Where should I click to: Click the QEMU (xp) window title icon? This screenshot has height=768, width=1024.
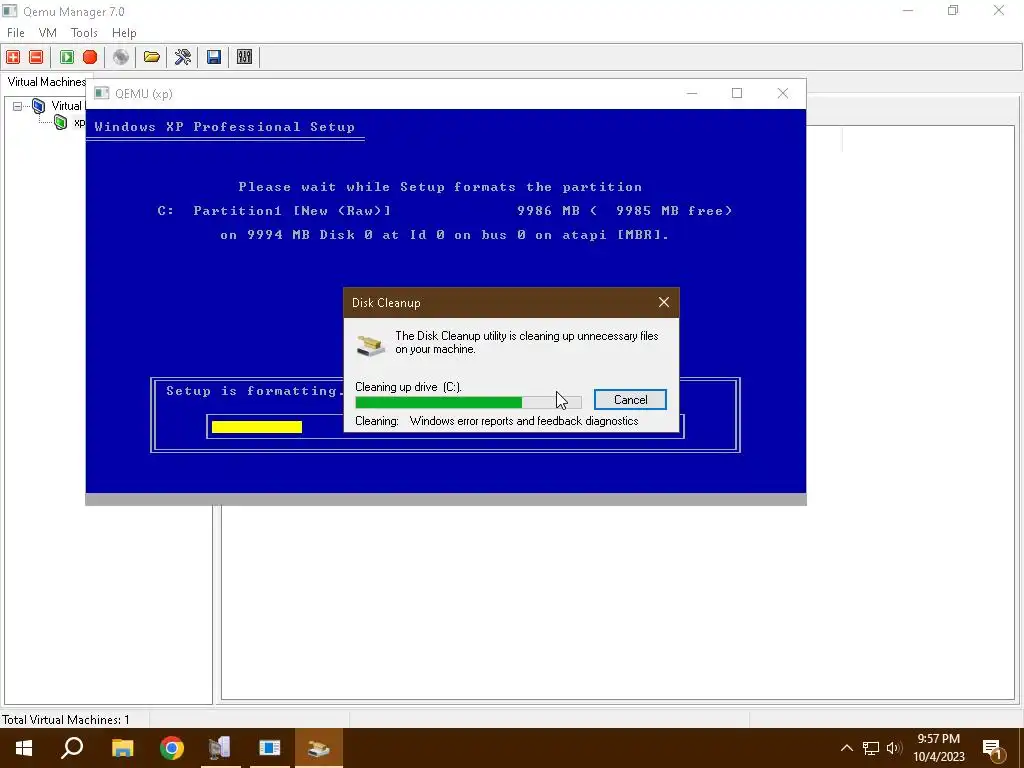101,93
